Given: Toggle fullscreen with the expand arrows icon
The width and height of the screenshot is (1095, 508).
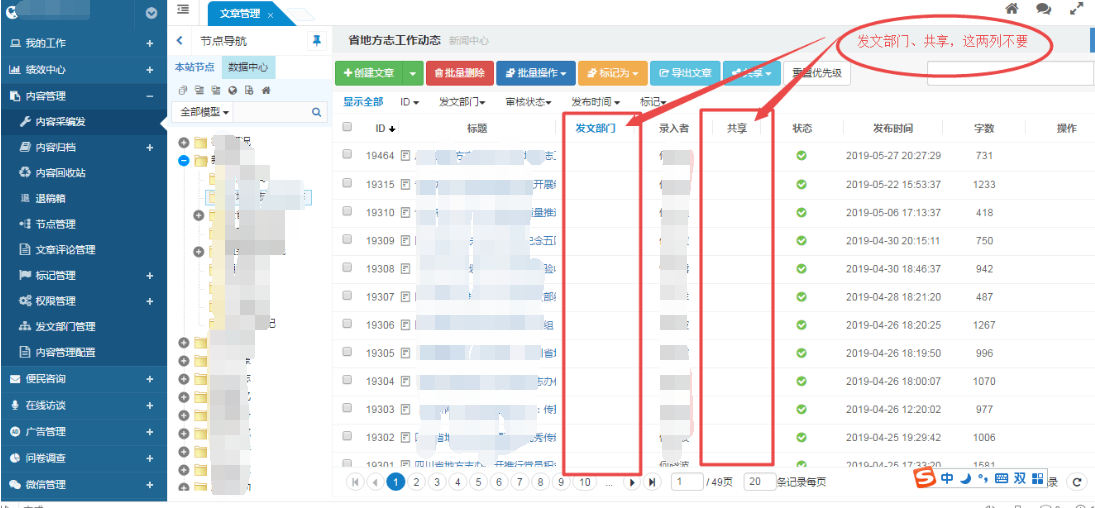Looking at the screenshot, I should point(1077,9).
